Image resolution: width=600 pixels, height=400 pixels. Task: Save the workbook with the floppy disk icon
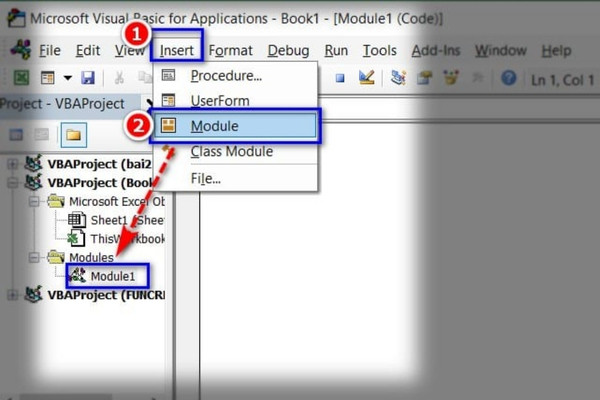pos(88,78)
